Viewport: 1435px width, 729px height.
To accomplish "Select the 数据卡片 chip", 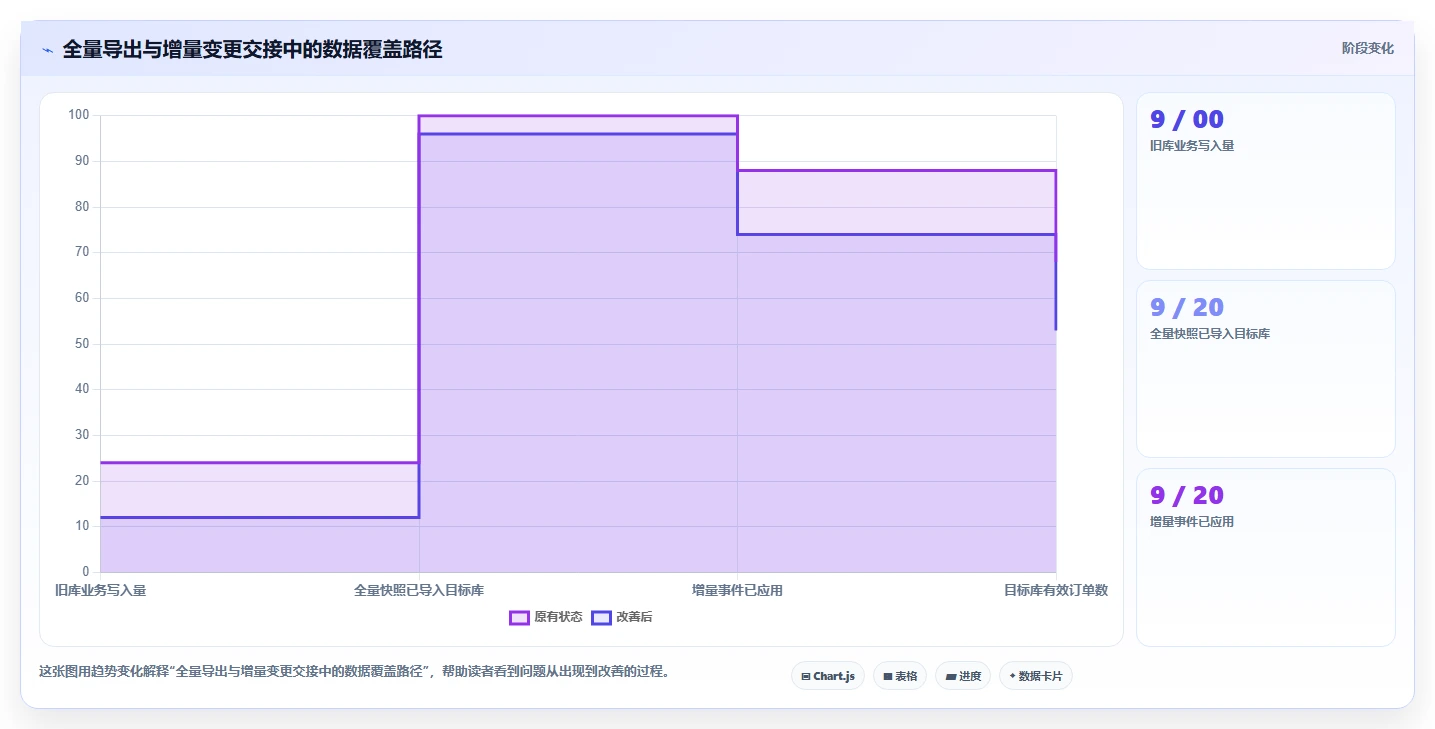I will (1035, 676).
